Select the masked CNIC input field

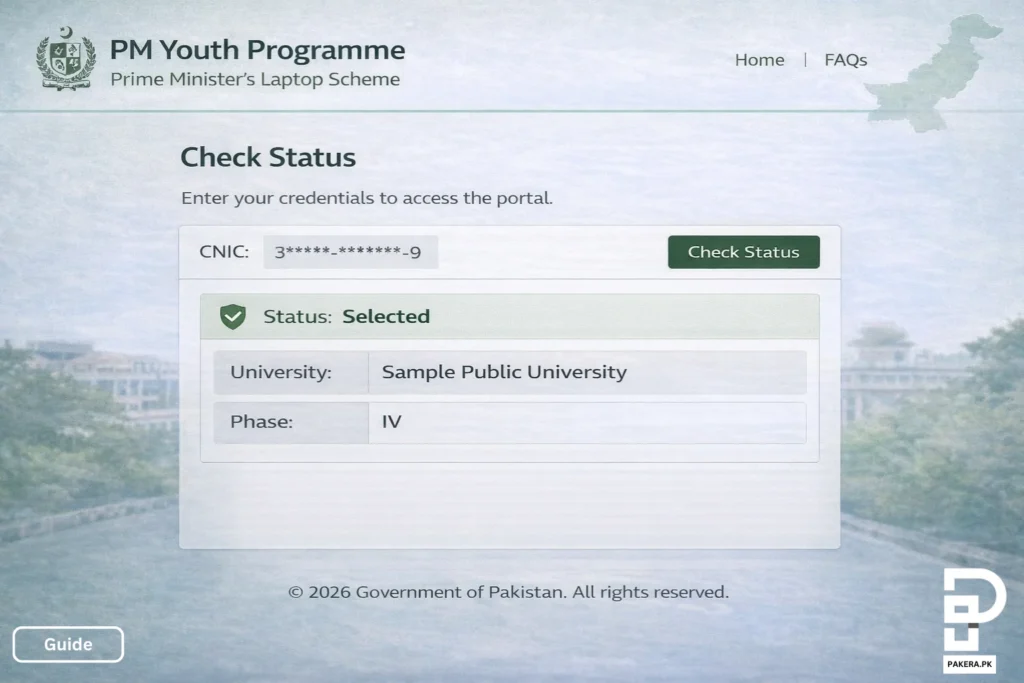click(349, 252)
